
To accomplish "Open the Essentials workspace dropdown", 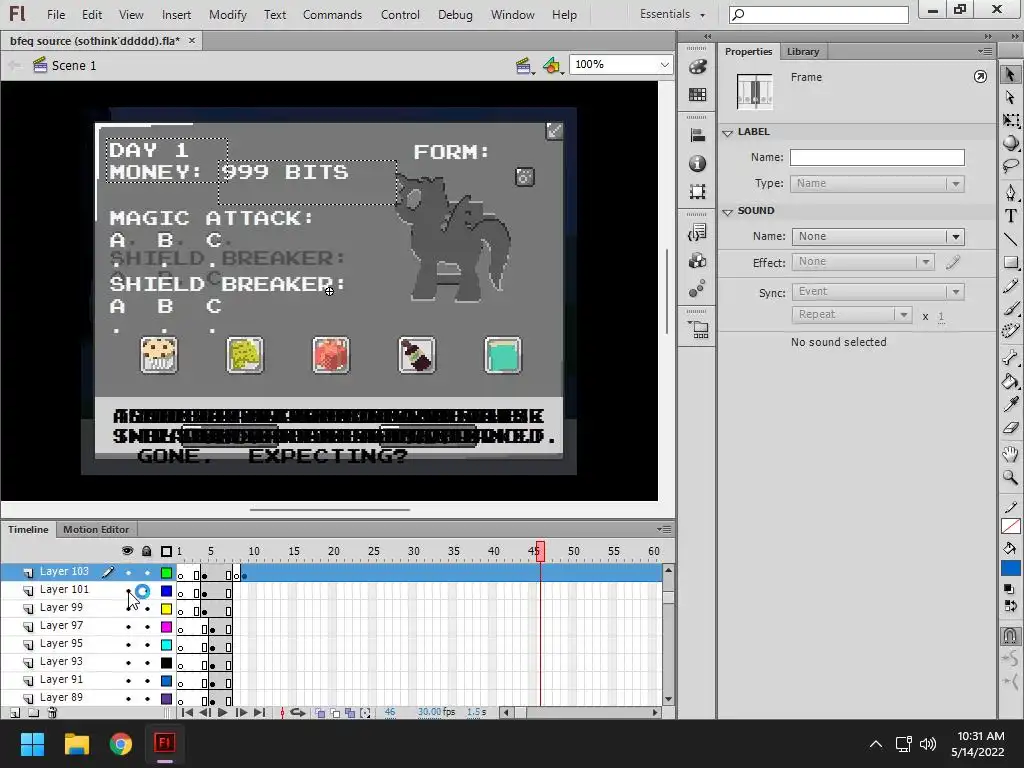I will (x=672, y=14).
